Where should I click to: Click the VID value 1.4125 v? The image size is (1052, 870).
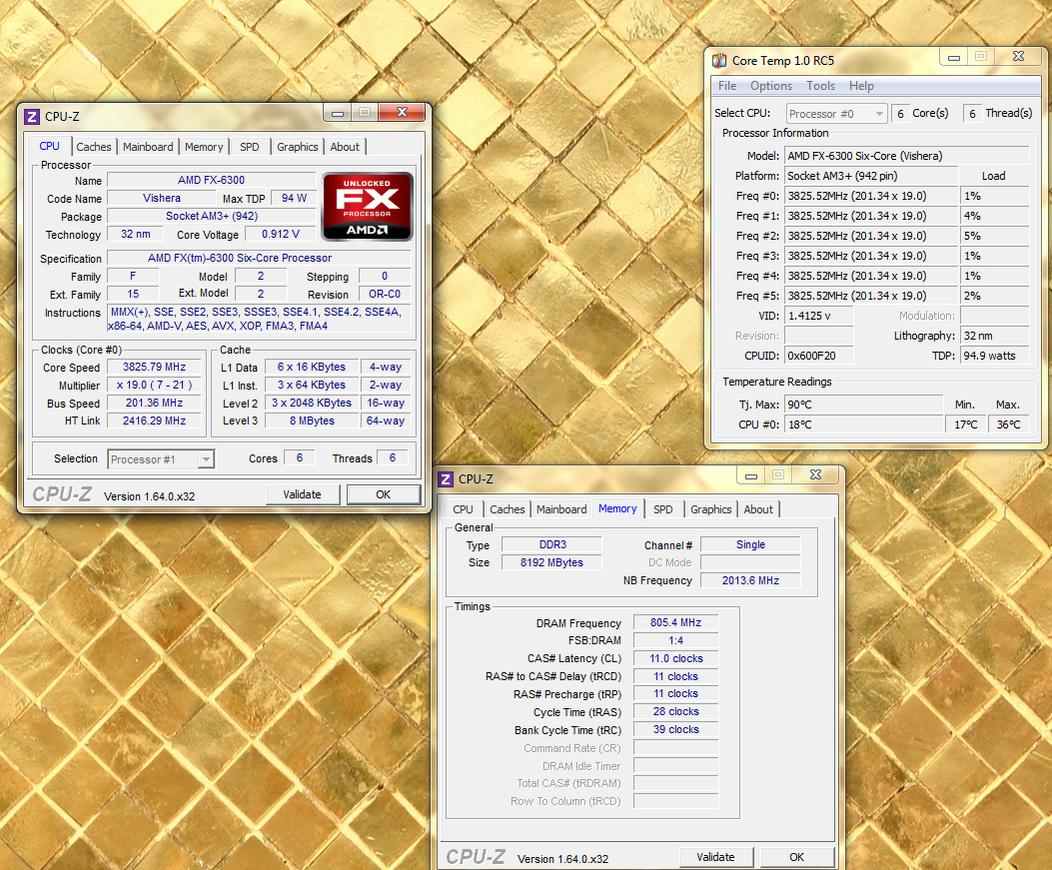(x=819, y=315)
